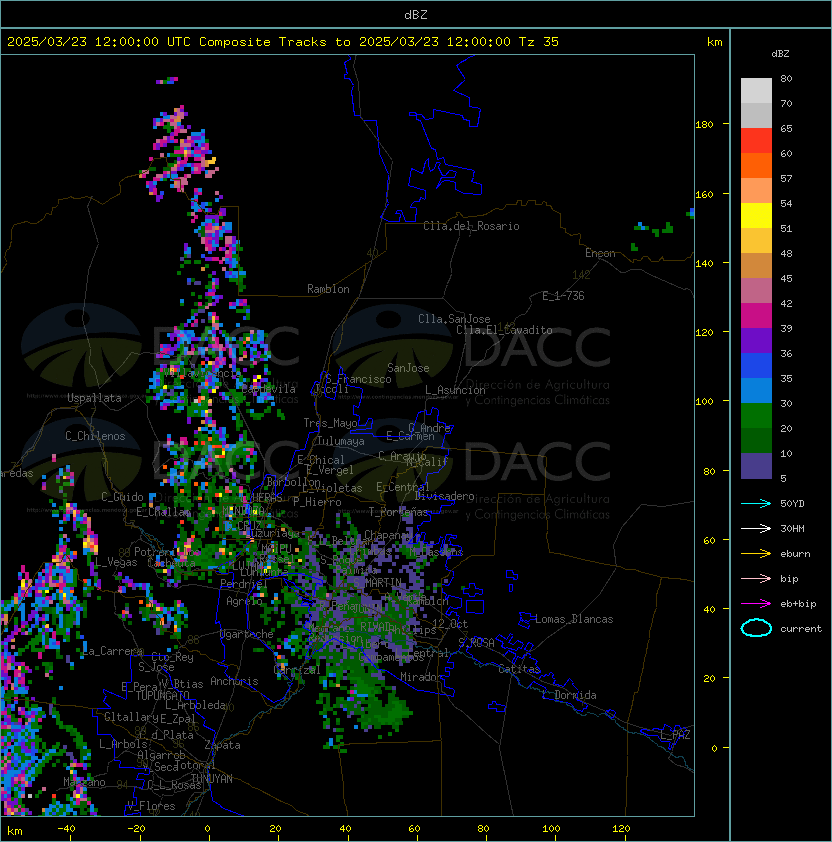Click the 'dBZ' heading above the color scale

[x=780, y=54]
